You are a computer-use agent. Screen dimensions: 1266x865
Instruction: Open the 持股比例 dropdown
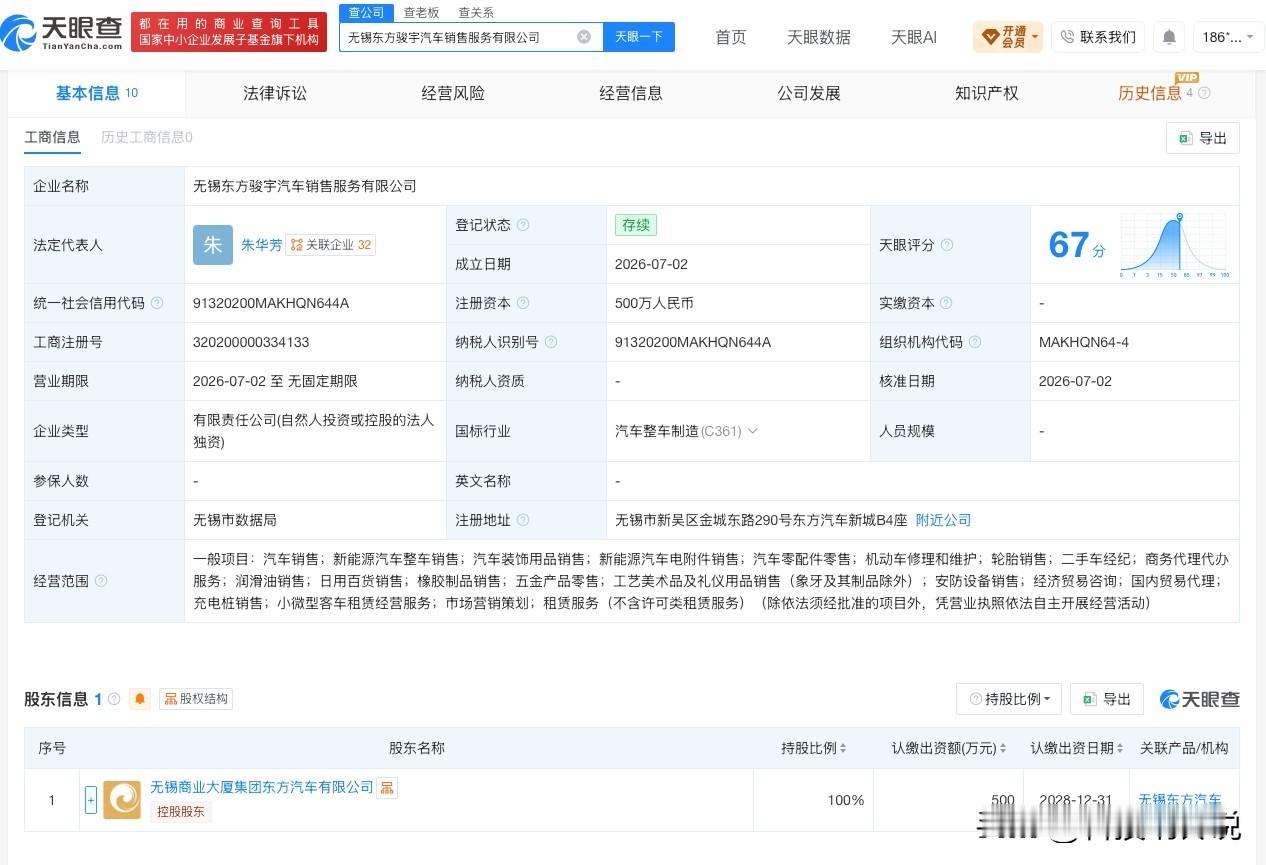(x=1009, y=699)
